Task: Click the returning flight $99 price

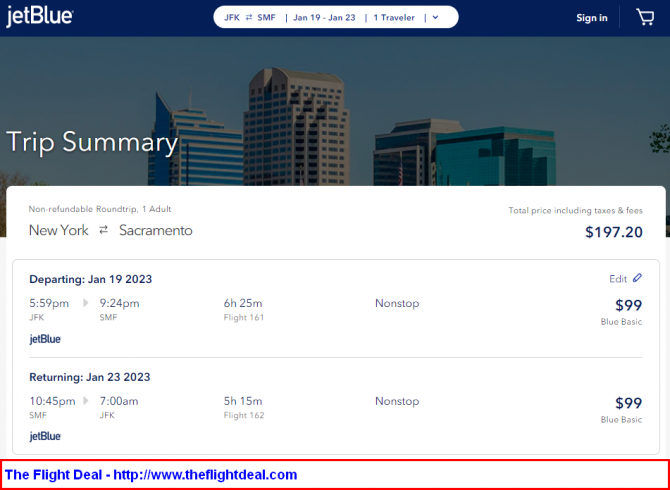Action: pos(629,403)
